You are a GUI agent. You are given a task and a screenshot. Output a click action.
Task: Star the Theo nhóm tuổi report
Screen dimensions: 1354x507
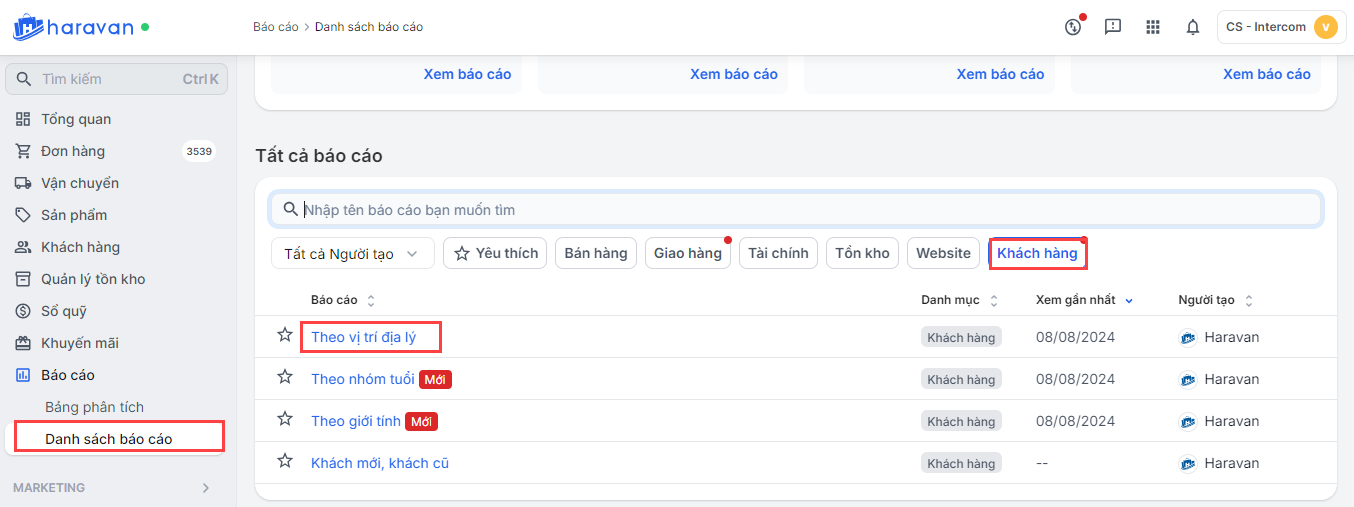tap(285, 377)
